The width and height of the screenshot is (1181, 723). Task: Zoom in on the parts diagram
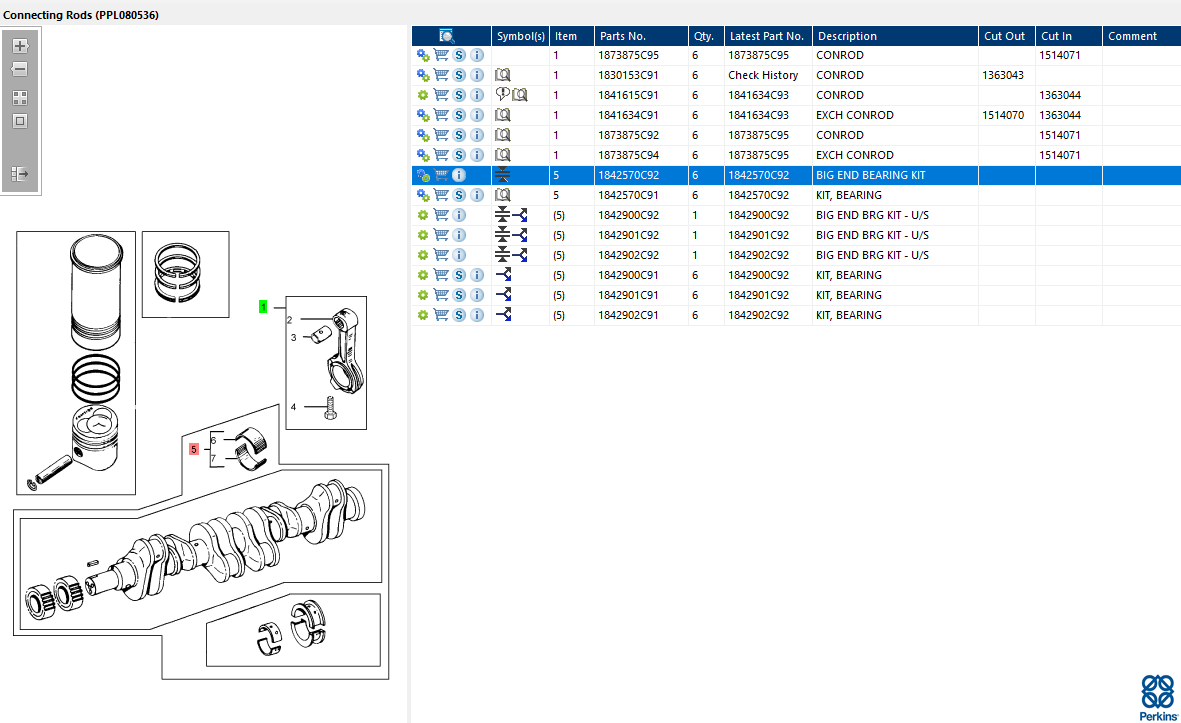(20, 46)
